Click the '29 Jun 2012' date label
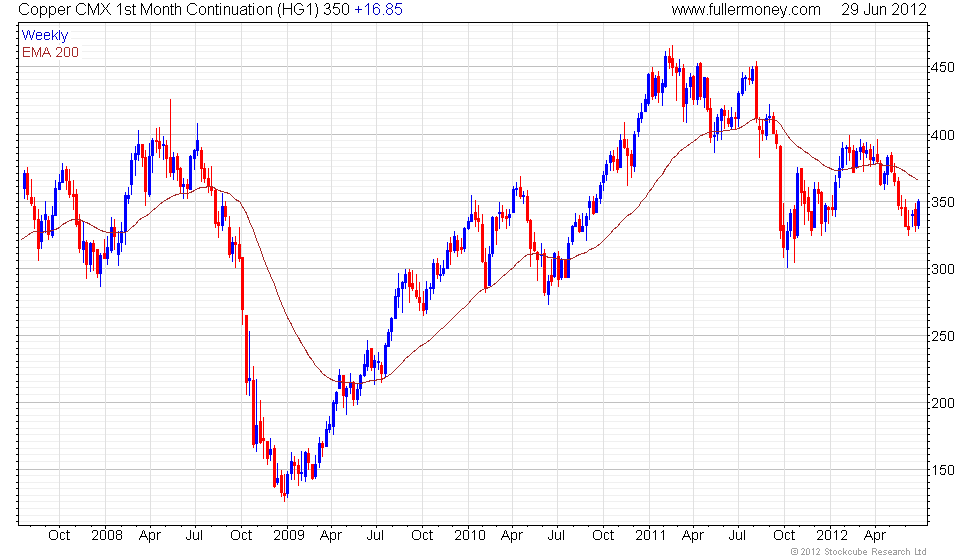Image resolution: width=980 pixels, height=560 pixels. point(884,10)
